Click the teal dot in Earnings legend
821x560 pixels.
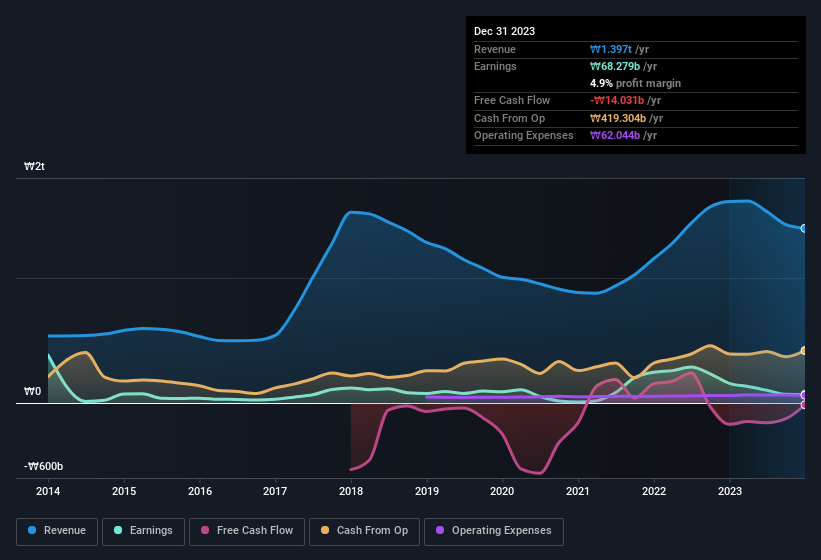(x=119, y=530)
